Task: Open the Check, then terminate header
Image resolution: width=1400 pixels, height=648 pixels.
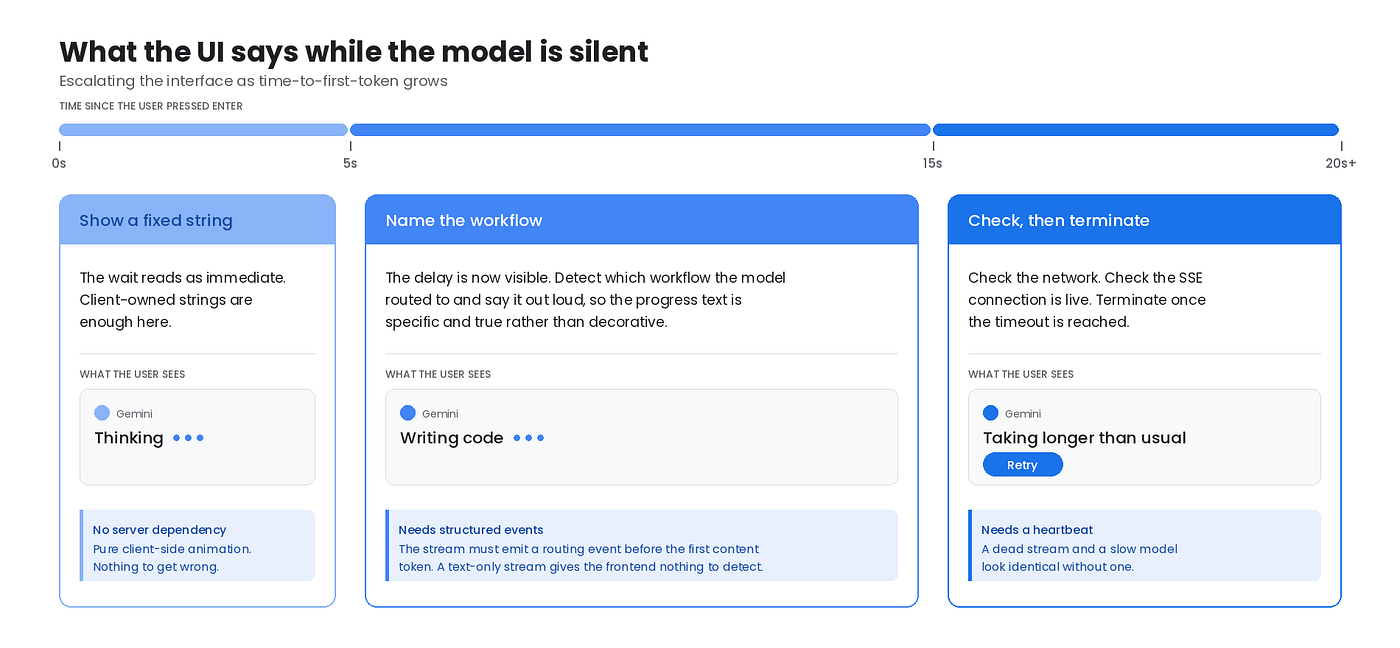Action: pyautogui.click(x=1144, y=220)
